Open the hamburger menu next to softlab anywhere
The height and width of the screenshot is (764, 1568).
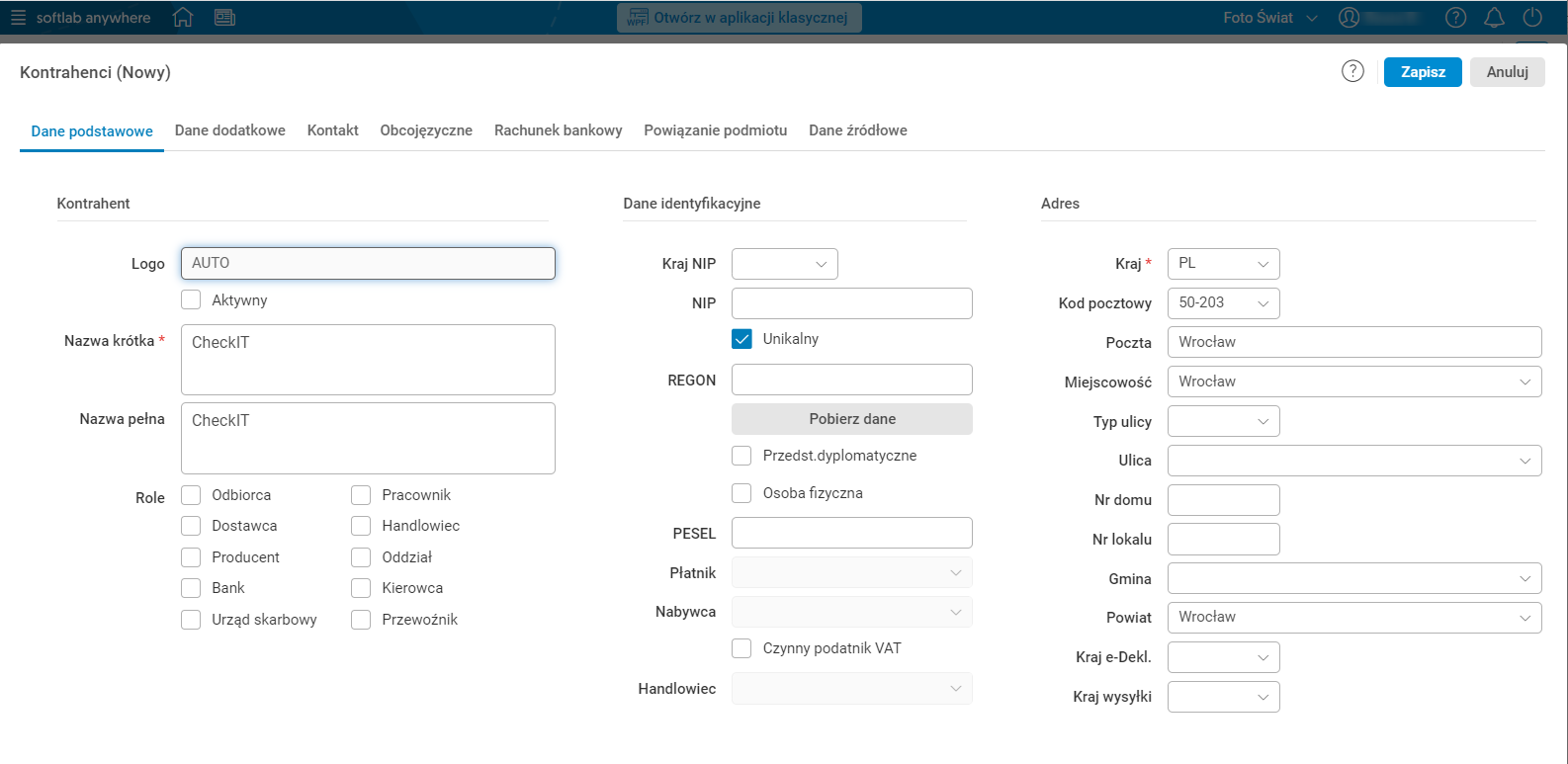tap(18, 18)
